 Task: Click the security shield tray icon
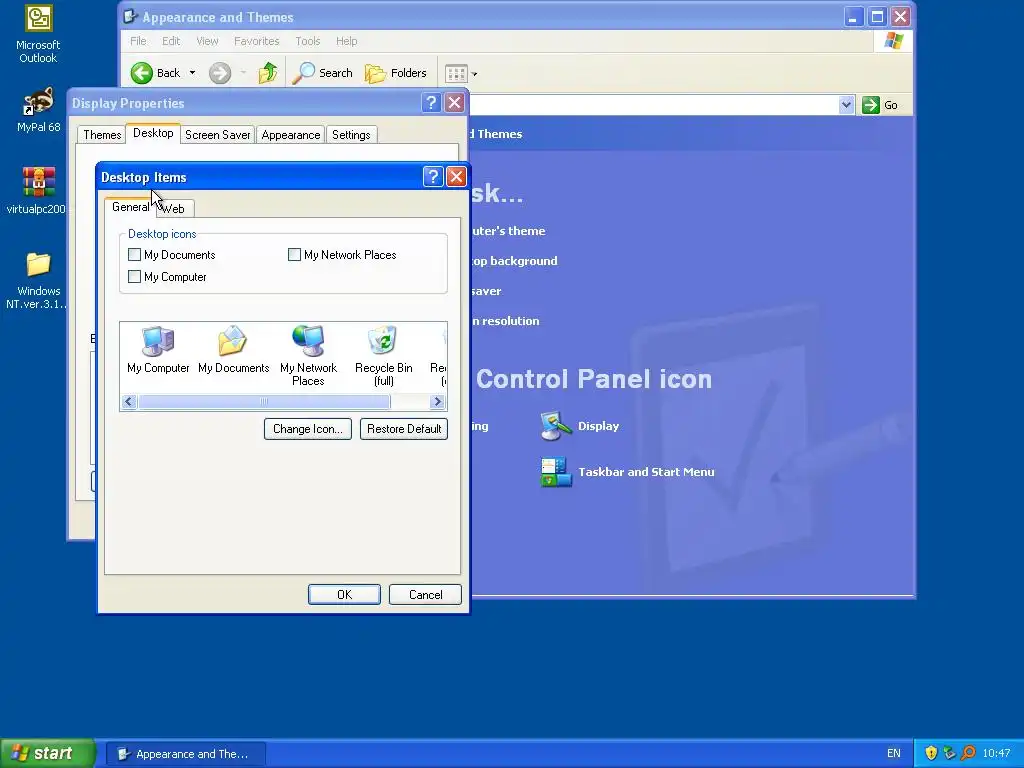(931, 753)
